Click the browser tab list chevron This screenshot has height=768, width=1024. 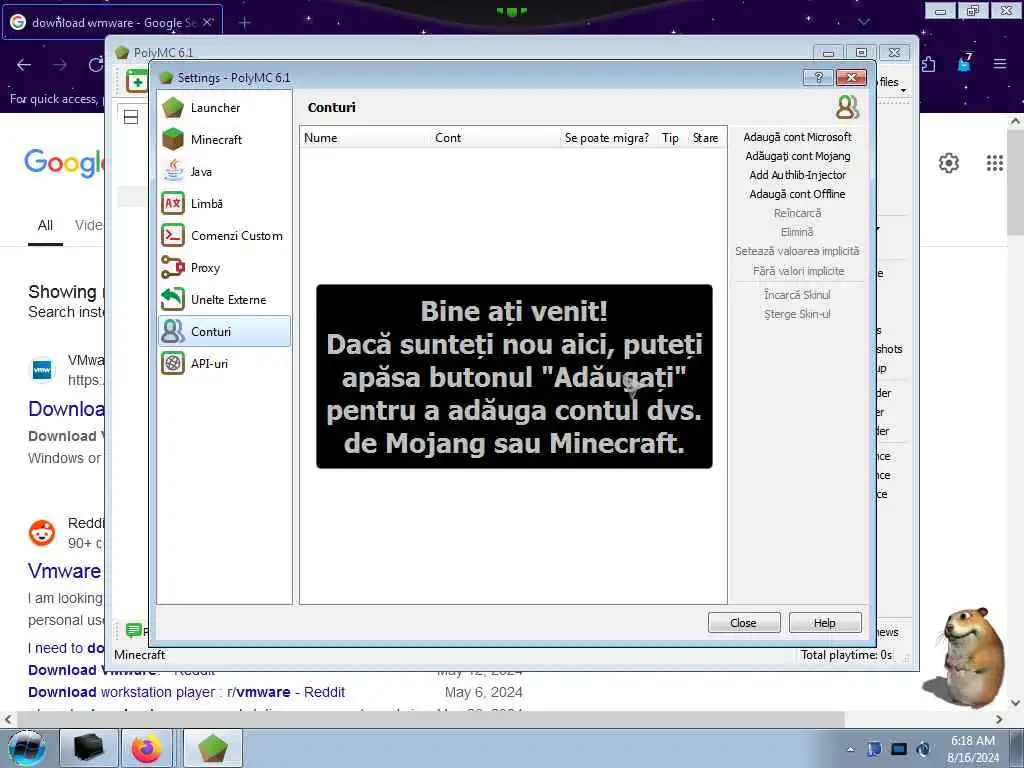(x=863, y=22)
